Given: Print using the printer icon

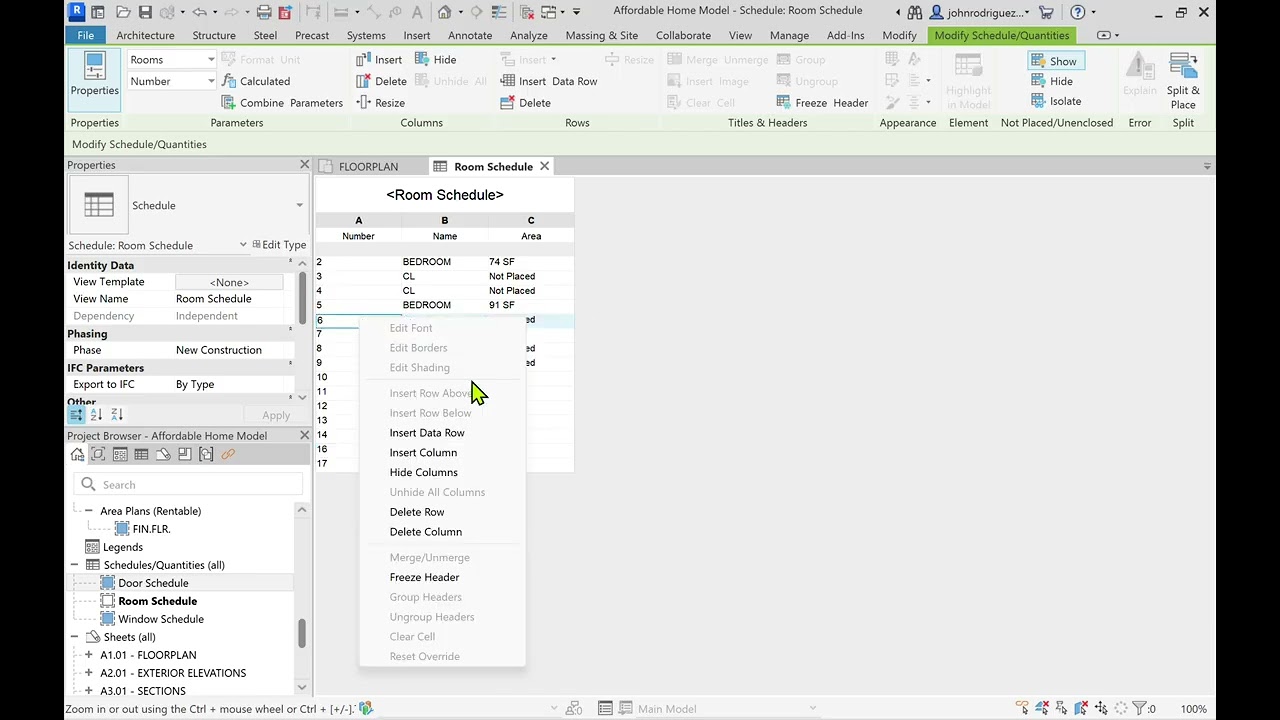Looking at the screenshot, I should click(264, 12).
